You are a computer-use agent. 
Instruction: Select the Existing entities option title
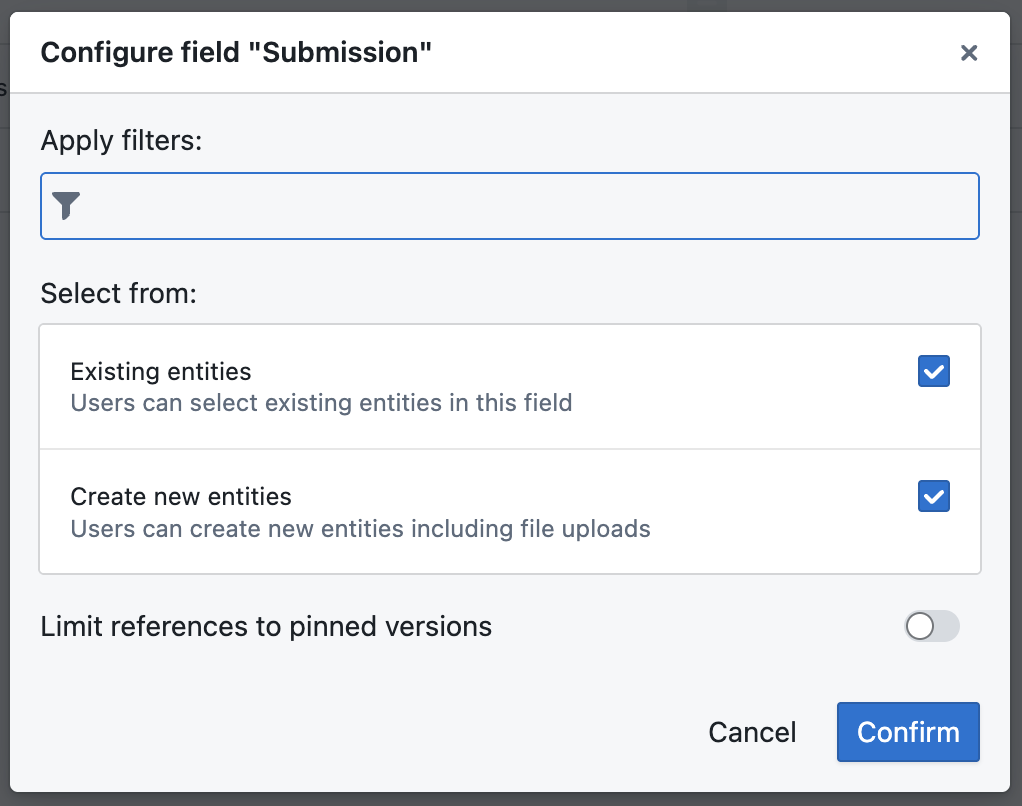161,372
